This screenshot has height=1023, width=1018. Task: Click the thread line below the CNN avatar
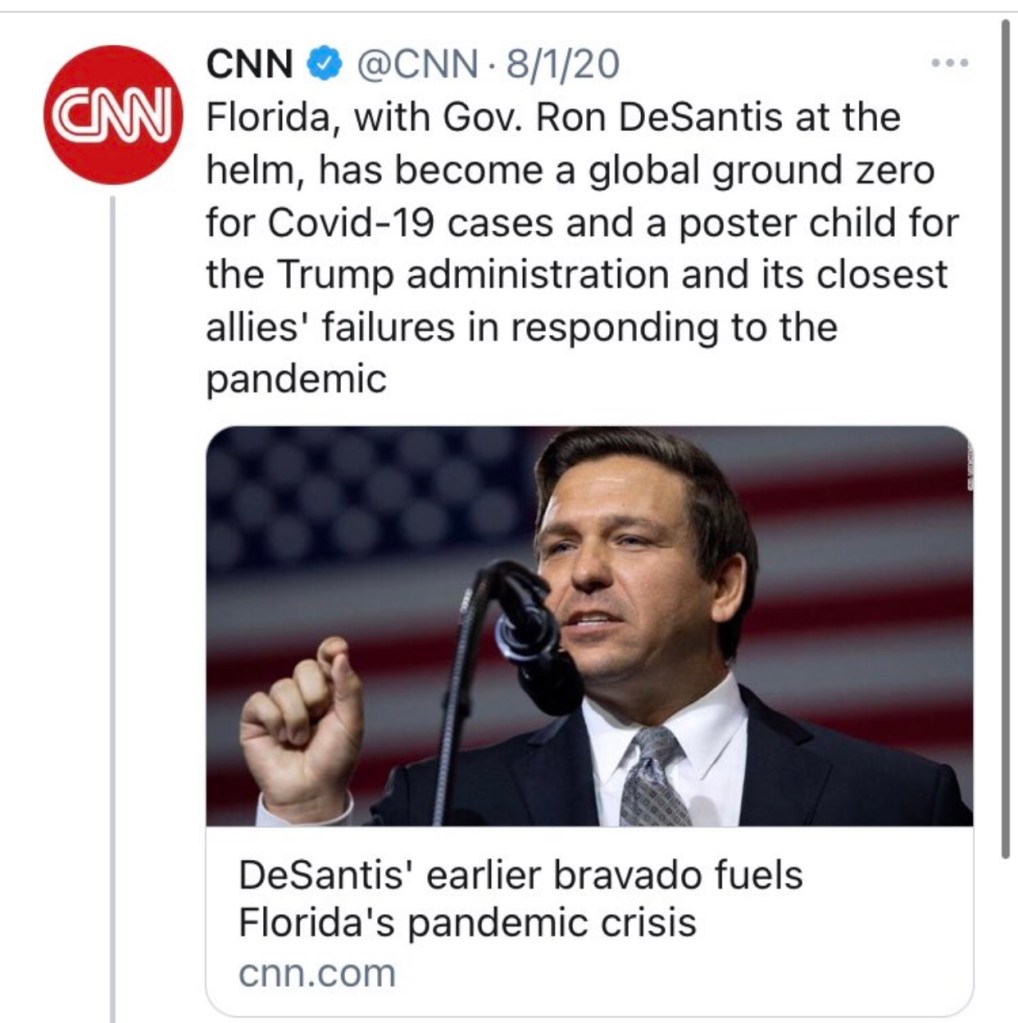pyautogui.click(x=112, y=600)
